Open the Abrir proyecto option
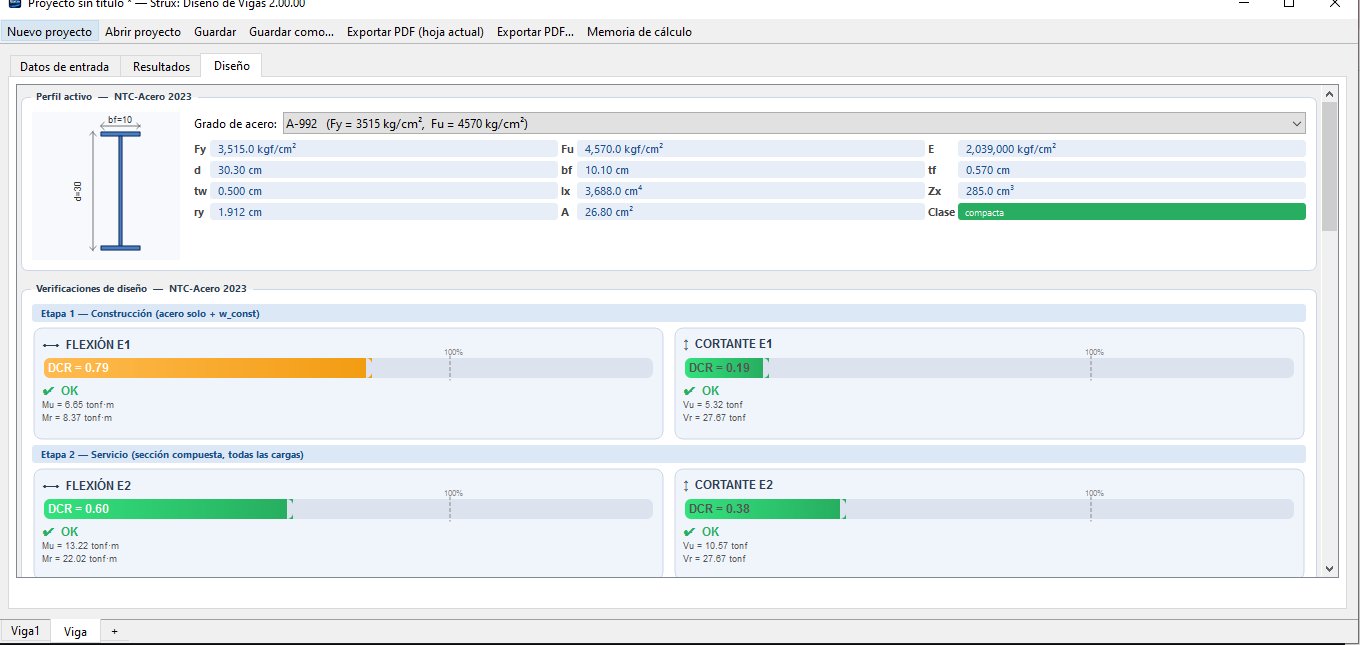The width and height of the screenshot is (1360, 645). (143, 32)
